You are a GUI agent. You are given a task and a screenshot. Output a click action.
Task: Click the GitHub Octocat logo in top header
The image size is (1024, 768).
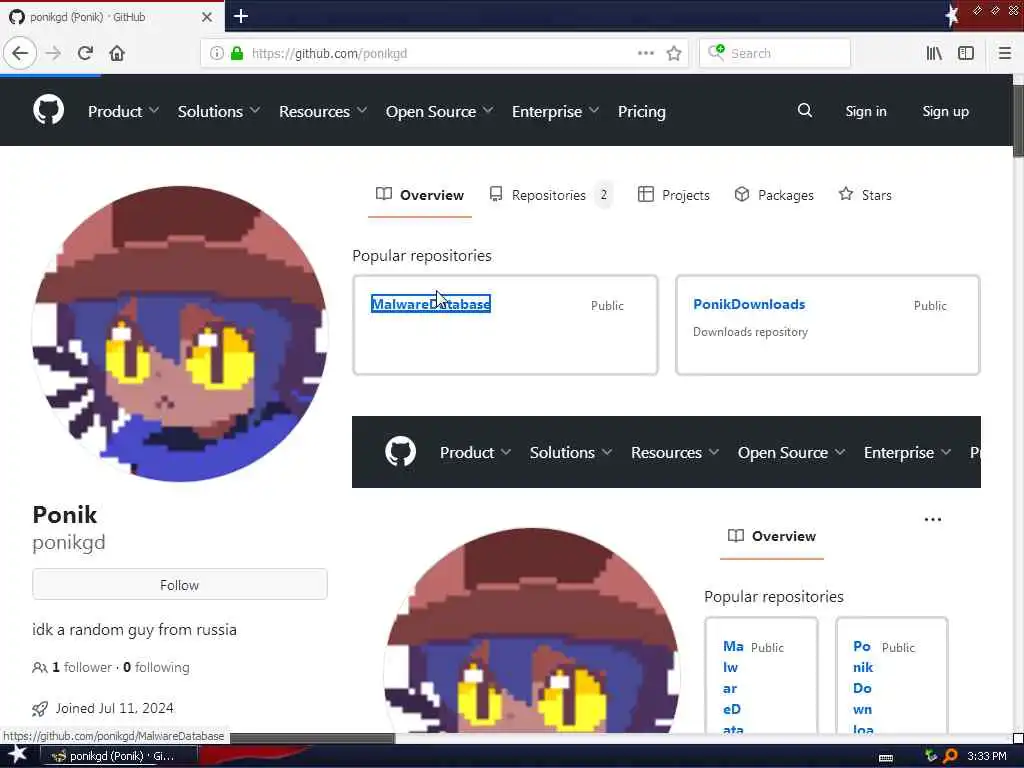pyautogui.click(x=48, y=110)
